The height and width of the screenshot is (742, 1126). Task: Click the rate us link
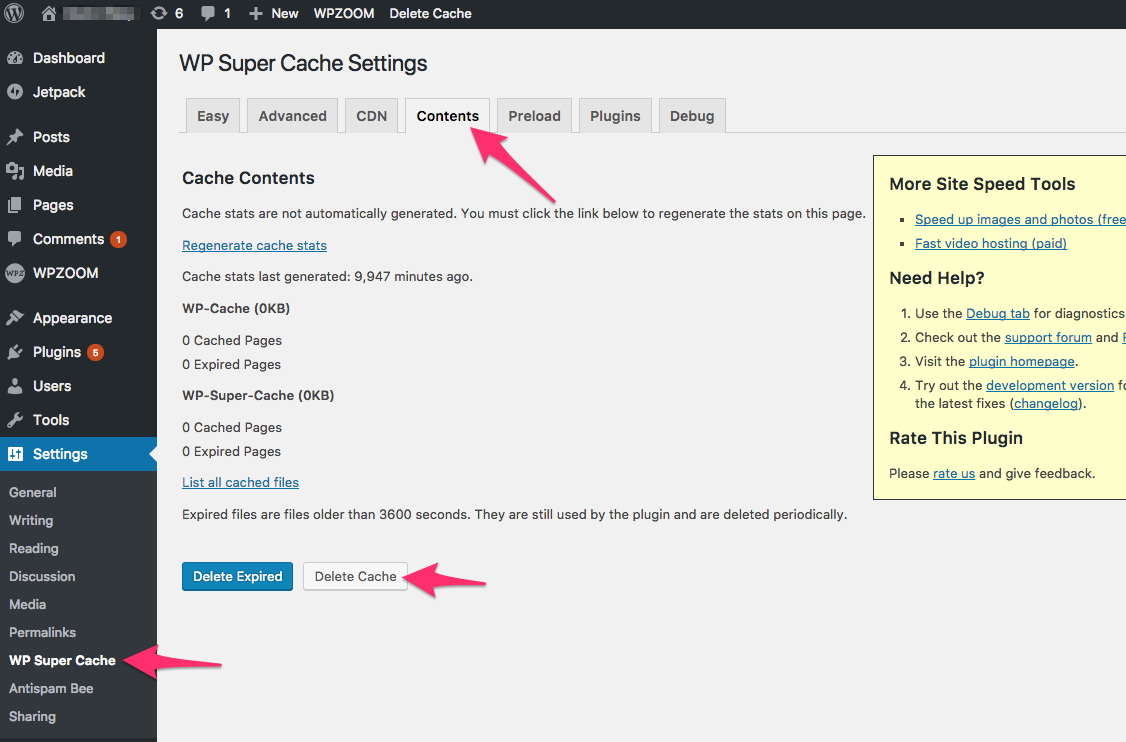[954, 473]
